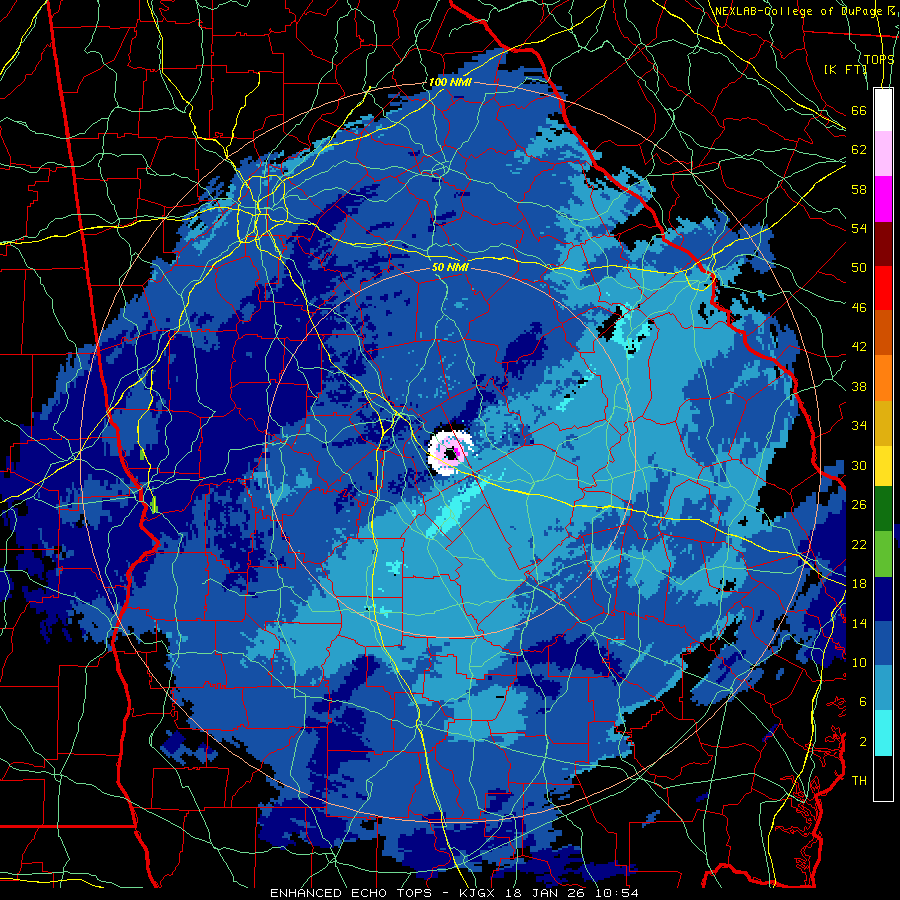Click the white ring at radar center
The height and width of the screenshot is (900, 900).
pos(451,453)
